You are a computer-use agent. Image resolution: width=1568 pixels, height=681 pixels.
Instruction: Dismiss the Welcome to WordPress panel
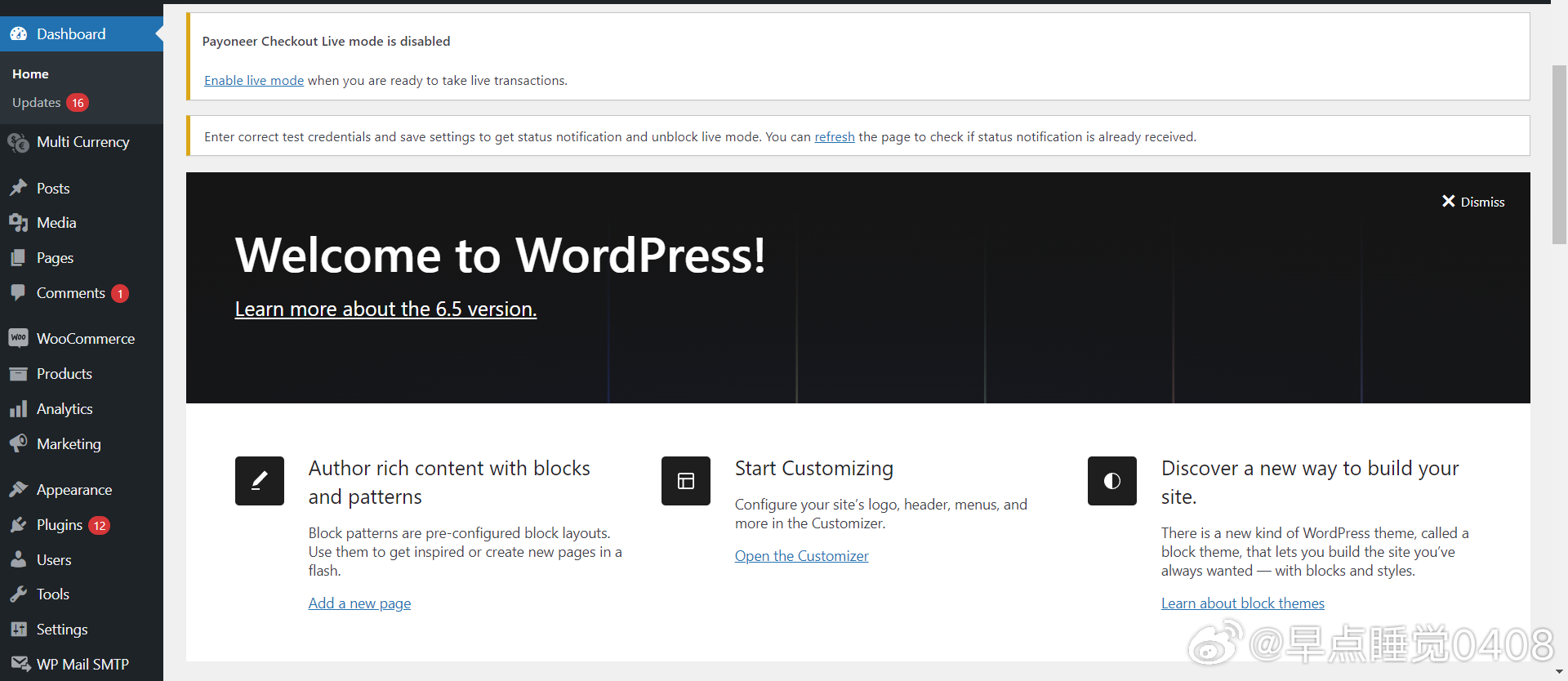(1473, 202)
